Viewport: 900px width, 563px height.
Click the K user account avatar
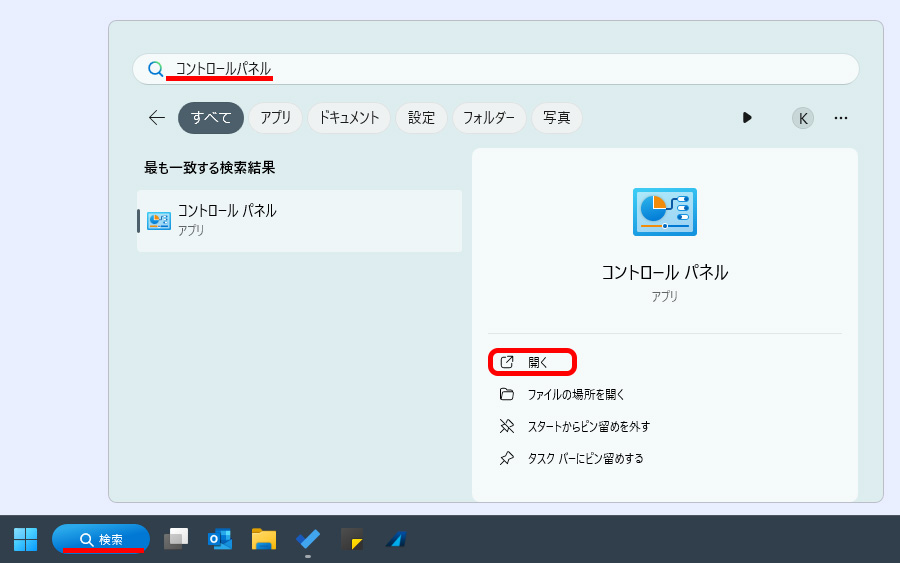coord(802,118)
